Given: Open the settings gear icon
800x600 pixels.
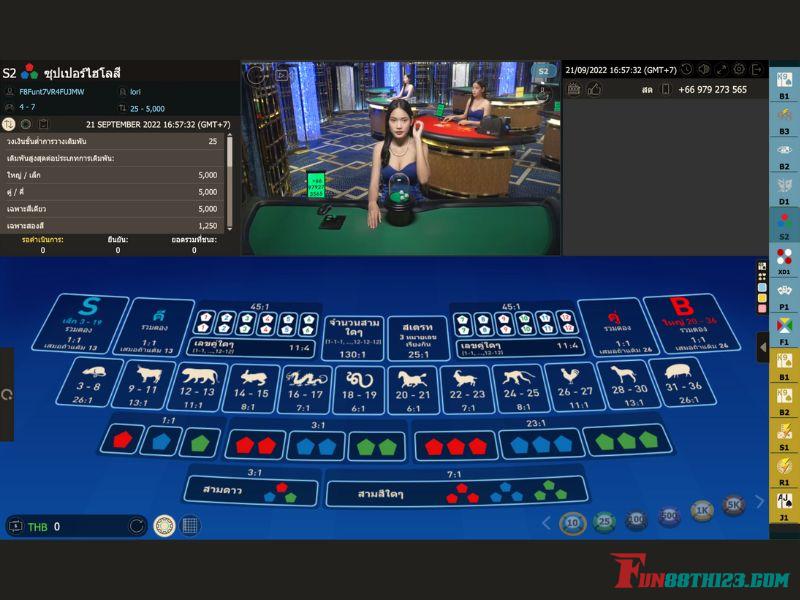Looking at the screenshot, I should tap(739, 69).
